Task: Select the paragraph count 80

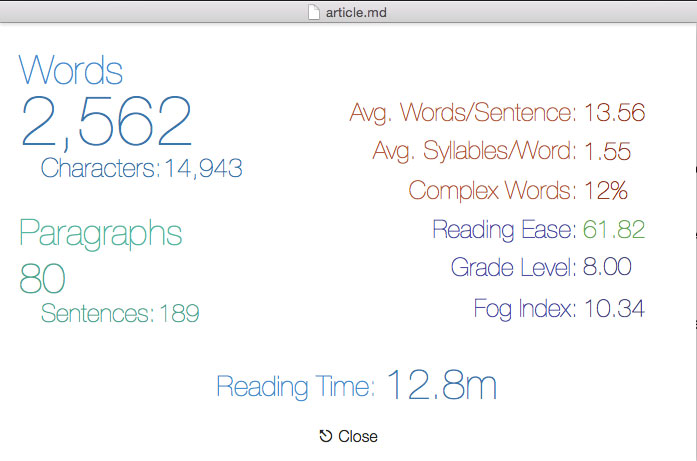Action: coord(42,278)
